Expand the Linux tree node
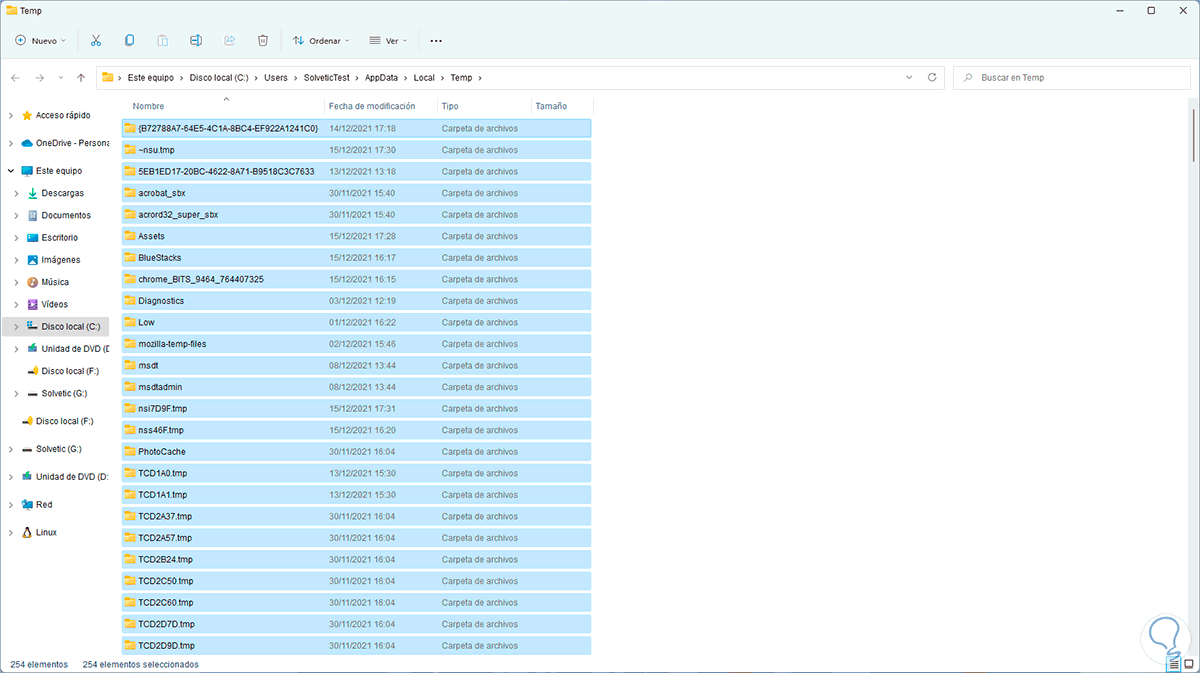The image size is (1200, 673). click(x=11, y=532)
